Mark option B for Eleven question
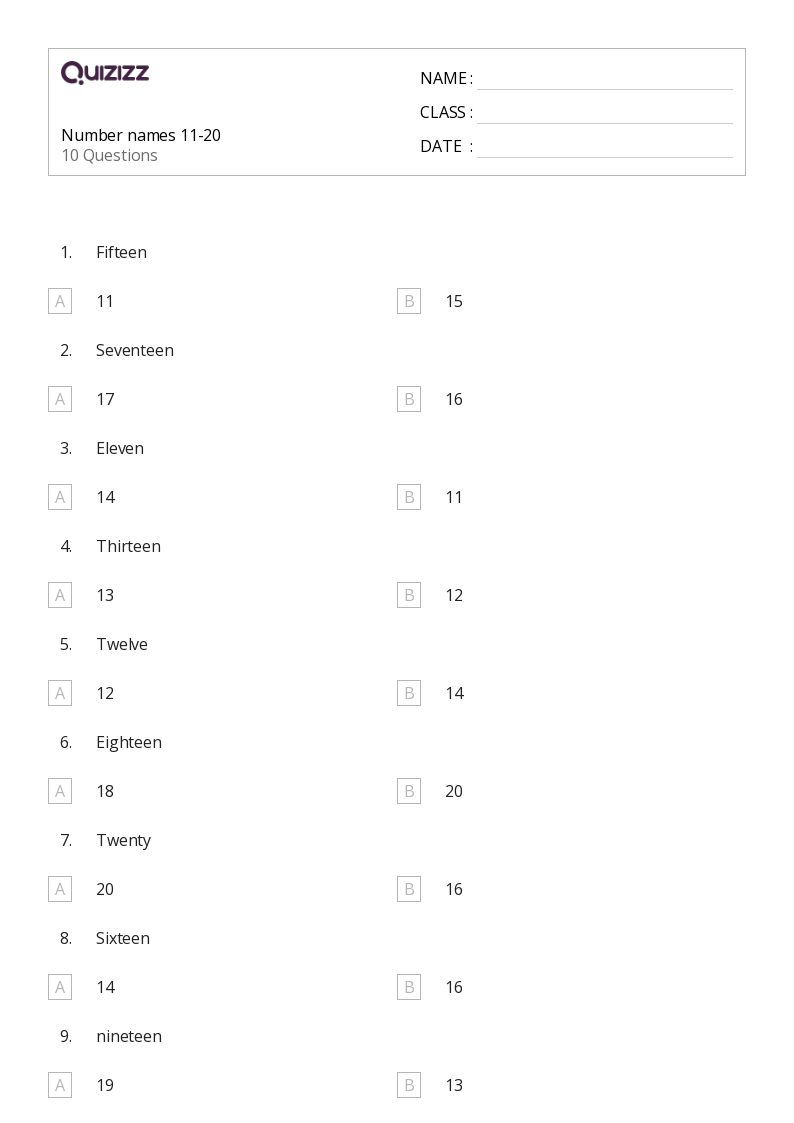The width and height of the screenshot is (794, 1123). 409,497
